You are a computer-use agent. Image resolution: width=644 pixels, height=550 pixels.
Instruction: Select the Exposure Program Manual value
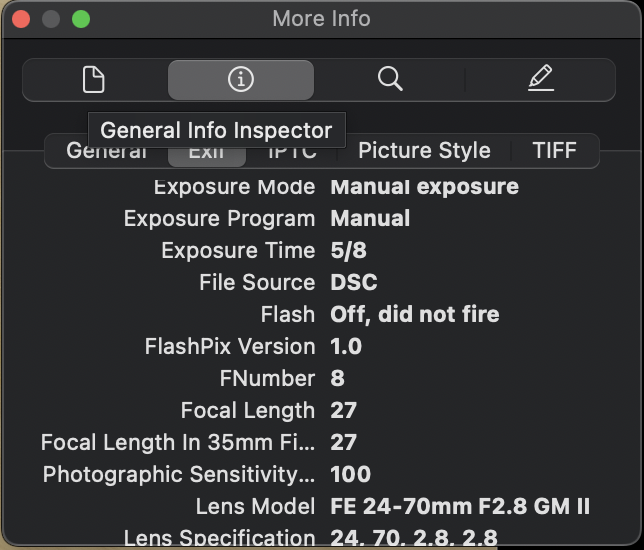(370, 219)
